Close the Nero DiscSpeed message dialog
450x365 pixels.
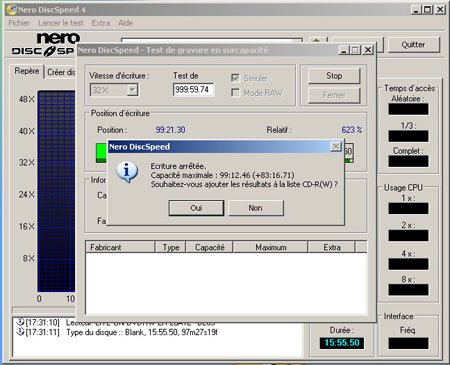pyautogui.click(x=336, y=146)
